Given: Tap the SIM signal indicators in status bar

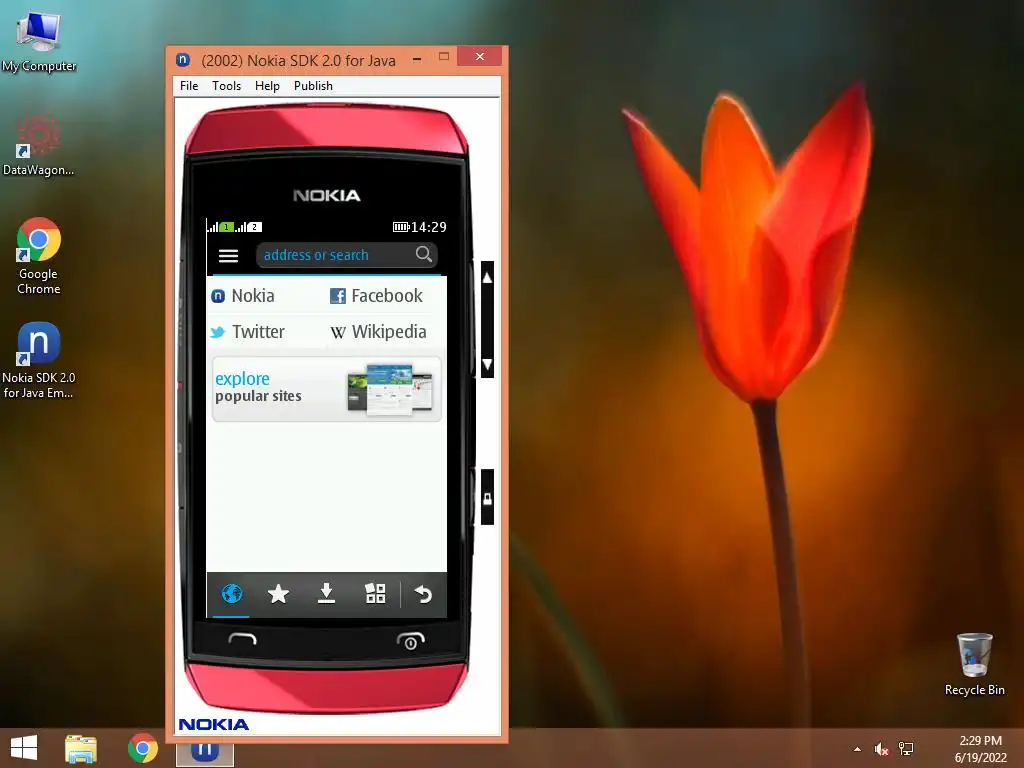Looking at the screenshot, I should pos(234,227).
